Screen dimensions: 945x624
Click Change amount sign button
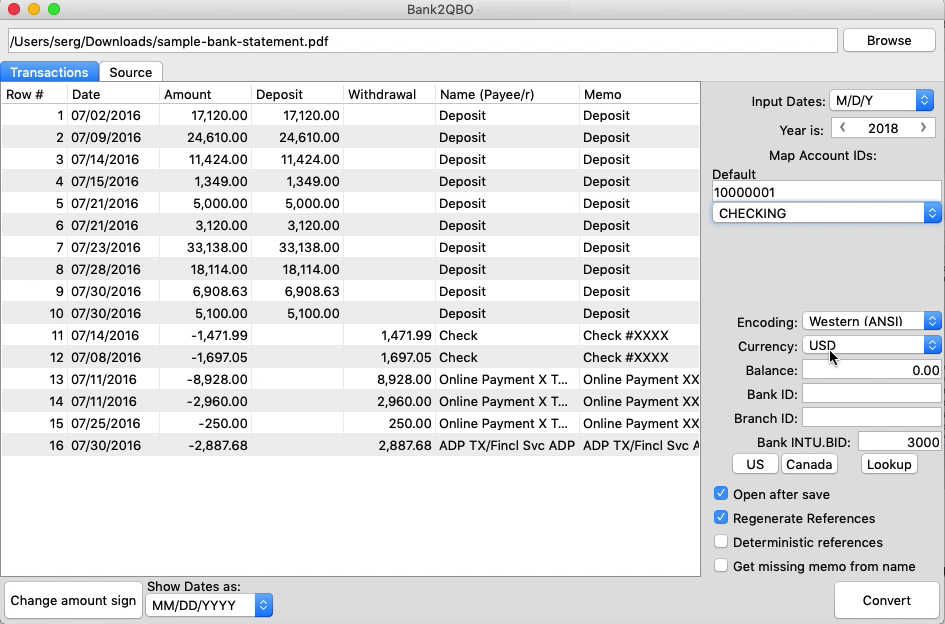coord(73,600)
